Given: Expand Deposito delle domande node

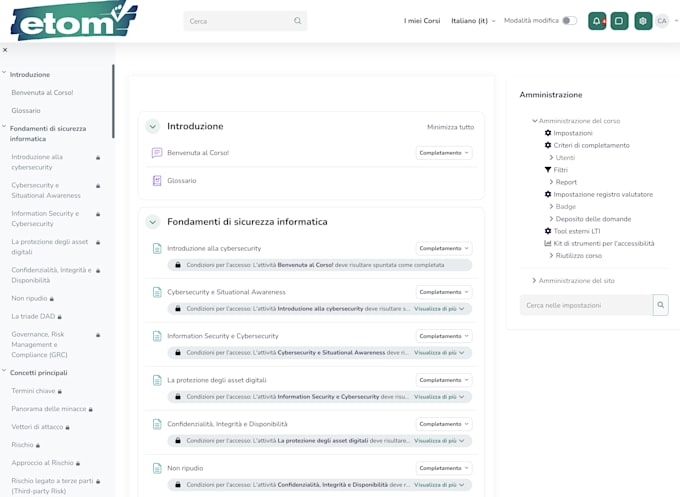Looking at the screenshot, I should pos(551,219).
